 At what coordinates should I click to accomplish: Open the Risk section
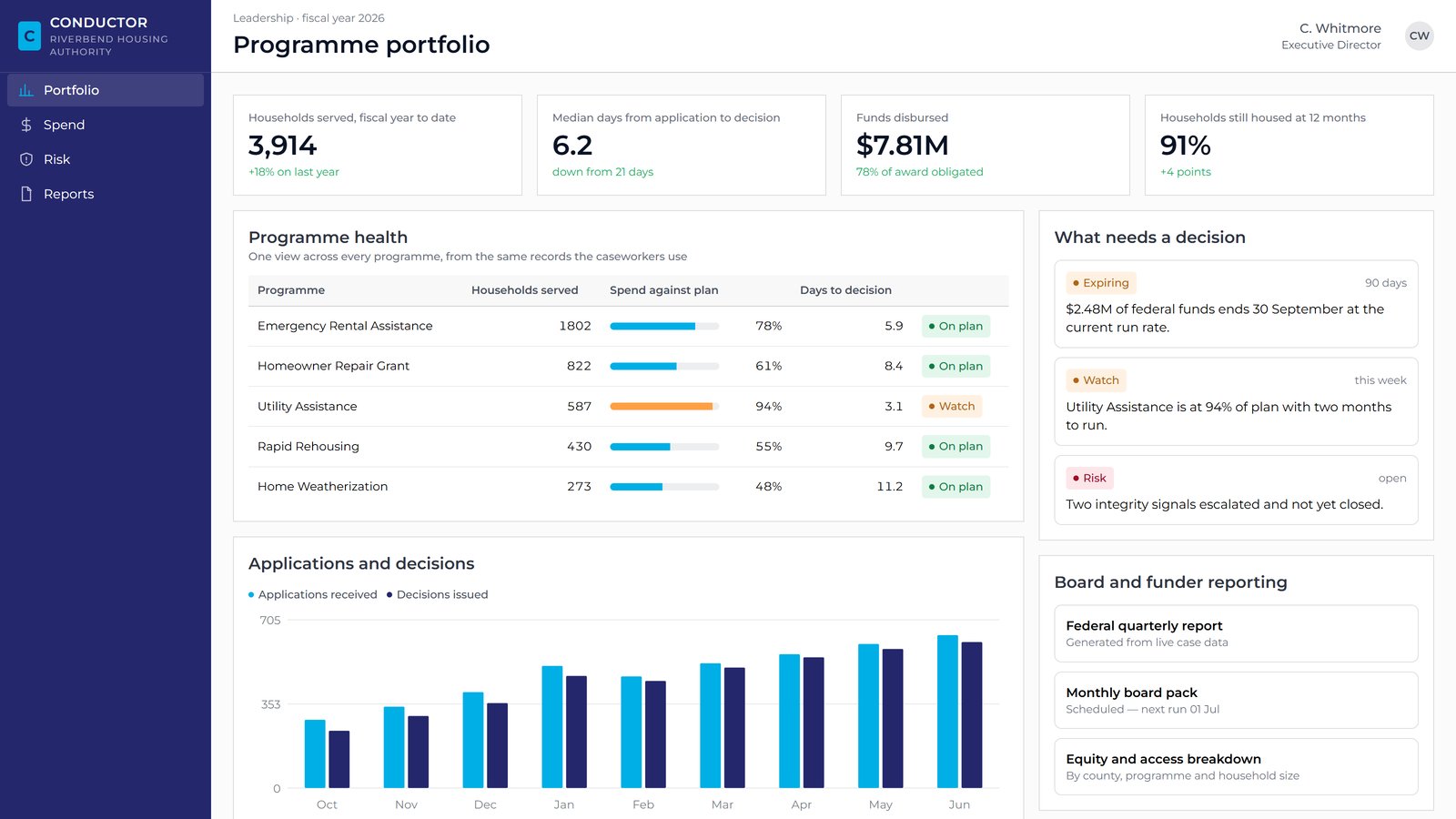pos(106,159)
